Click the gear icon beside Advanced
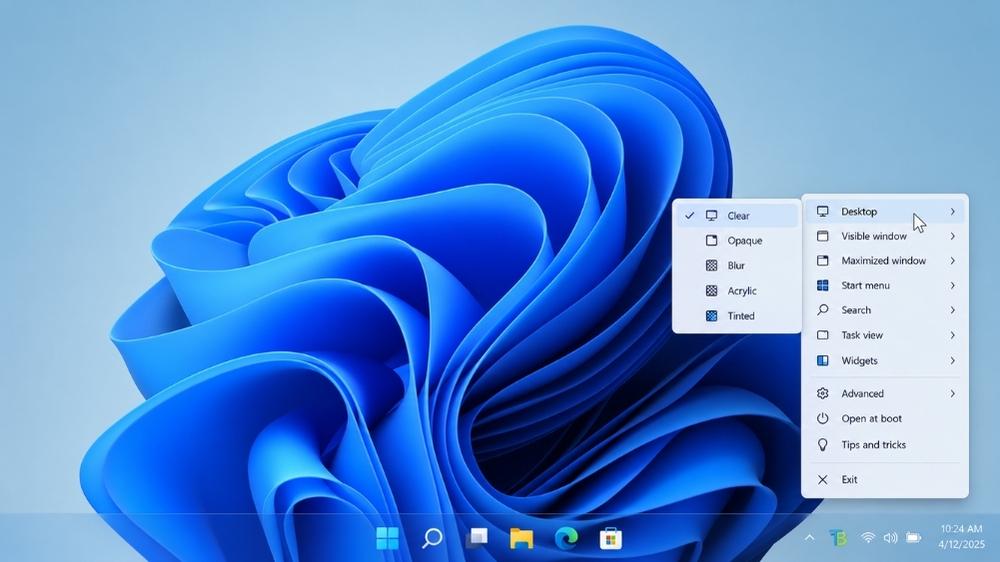This screenshot has width=1000, height=562. (823, 394)
